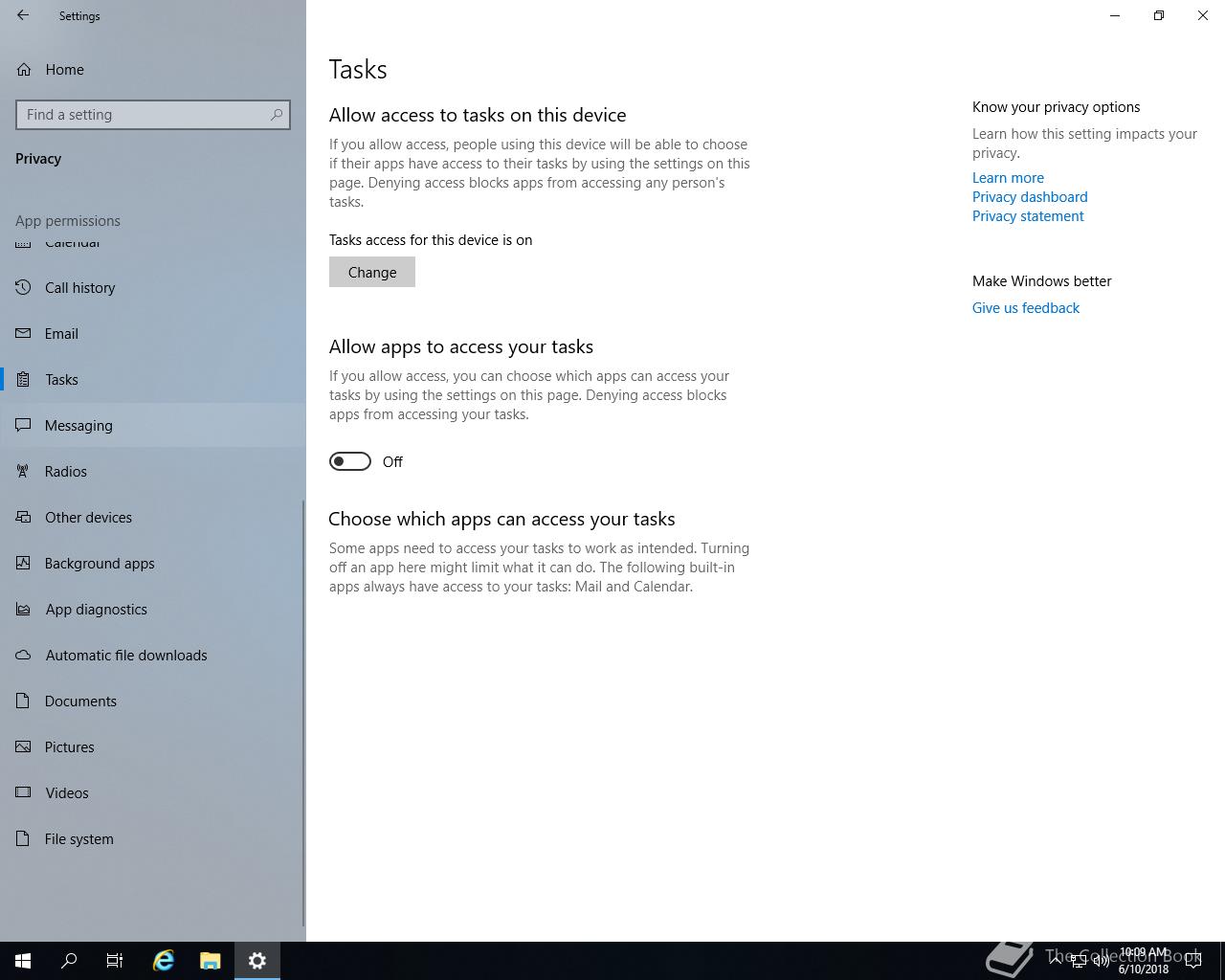1225x980 pixels.
Task: Click the 'Know your privacy options' heading
Action: pyautogui.click(x=1057, y=107)
